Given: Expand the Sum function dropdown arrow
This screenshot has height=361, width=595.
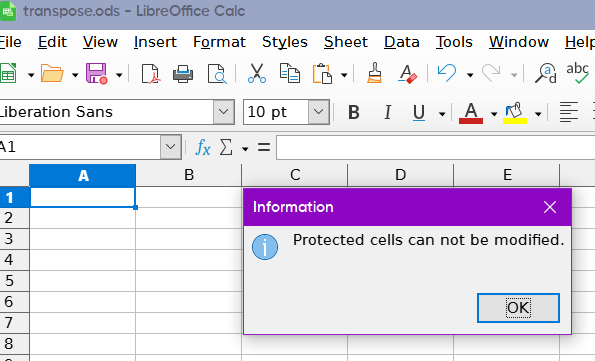Looking at the screenshot, I should point(245,149).
